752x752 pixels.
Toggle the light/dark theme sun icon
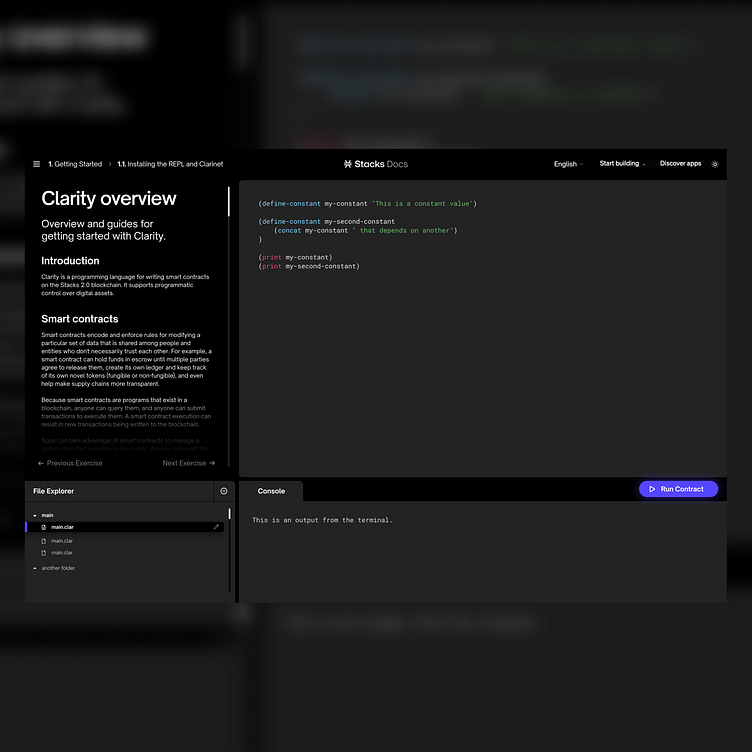715,164
